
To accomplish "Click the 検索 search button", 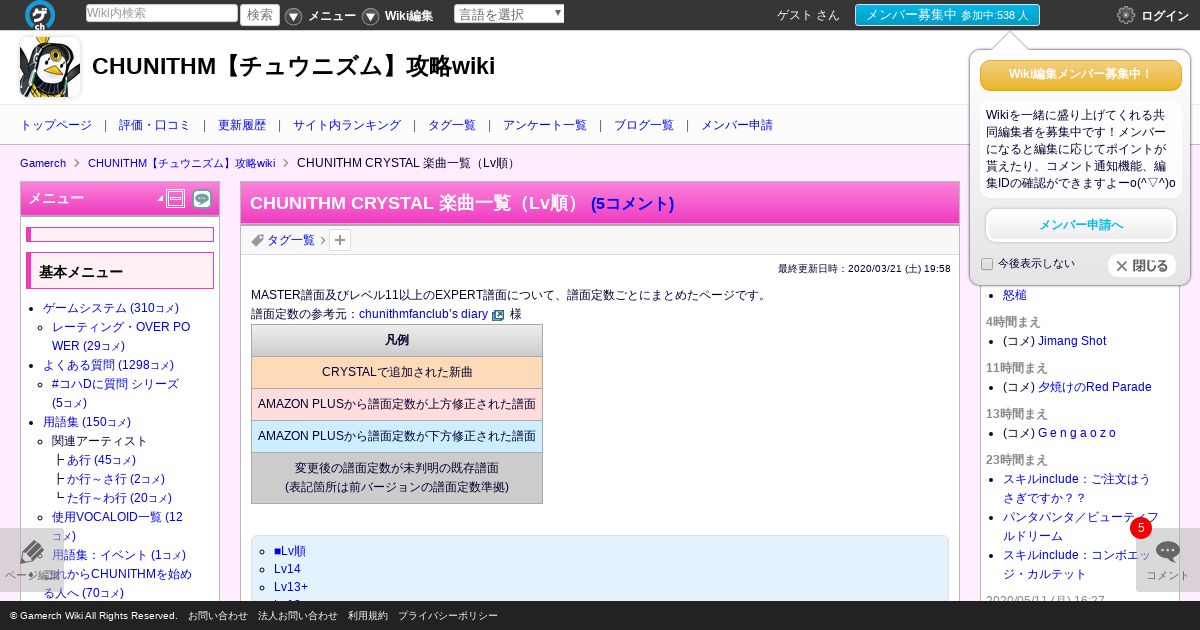I will point(260,14).
